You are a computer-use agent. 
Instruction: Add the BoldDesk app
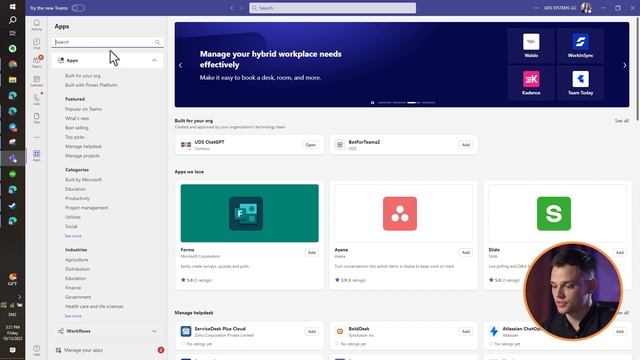pos(466,331)
